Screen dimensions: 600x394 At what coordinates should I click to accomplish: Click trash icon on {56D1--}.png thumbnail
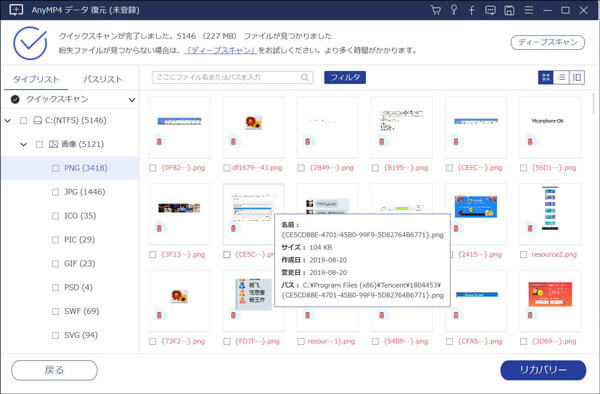tap(530, 142)
